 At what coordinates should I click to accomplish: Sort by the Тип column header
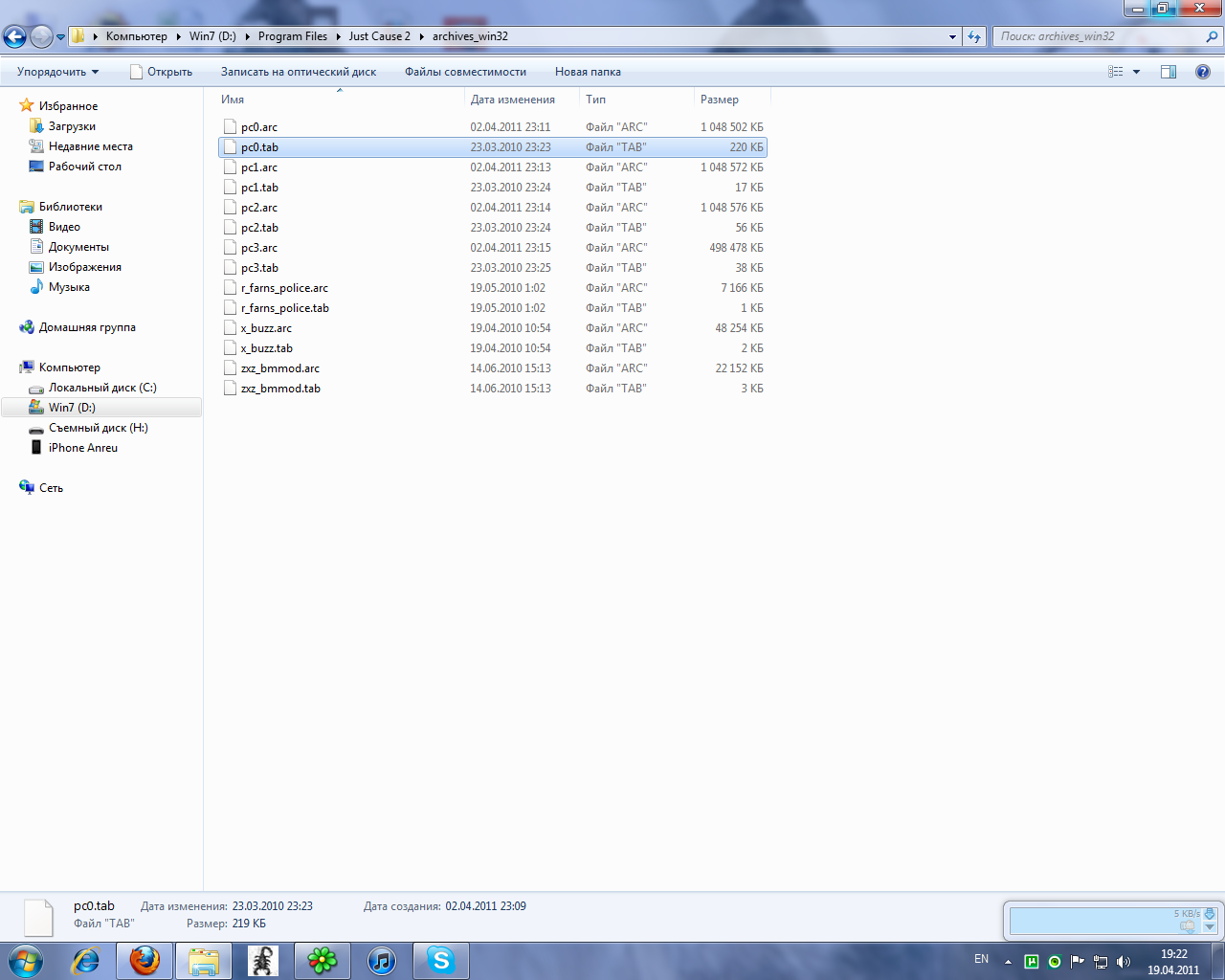click(637, 100)
